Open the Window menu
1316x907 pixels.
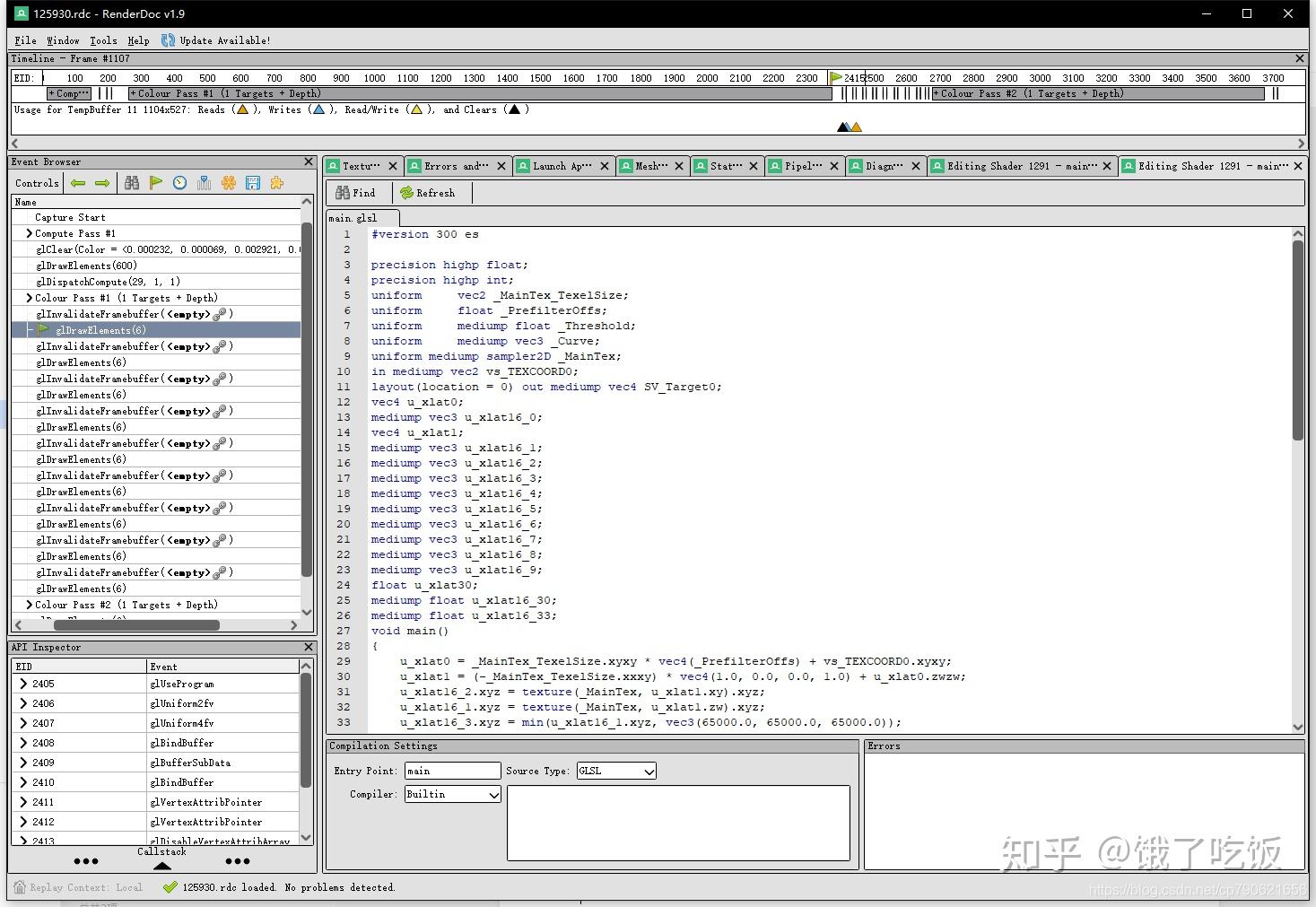[63, 40]
